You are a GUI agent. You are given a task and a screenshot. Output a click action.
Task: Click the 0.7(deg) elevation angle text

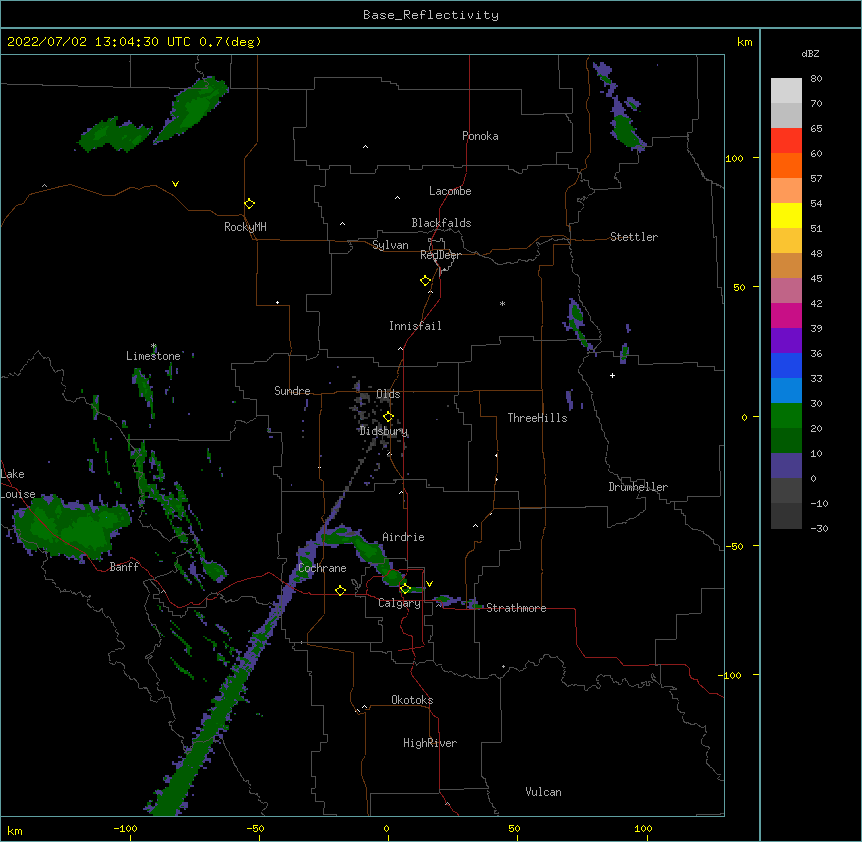click(x=230, y=42)
